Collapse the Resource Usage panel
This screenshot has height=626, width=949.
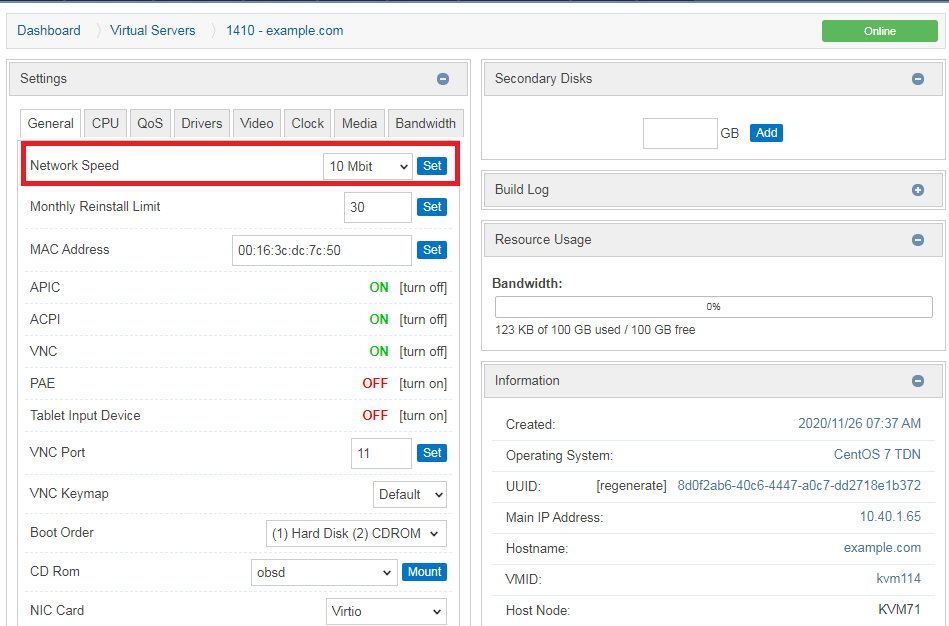pyautogui.click(x=918, y=240)
